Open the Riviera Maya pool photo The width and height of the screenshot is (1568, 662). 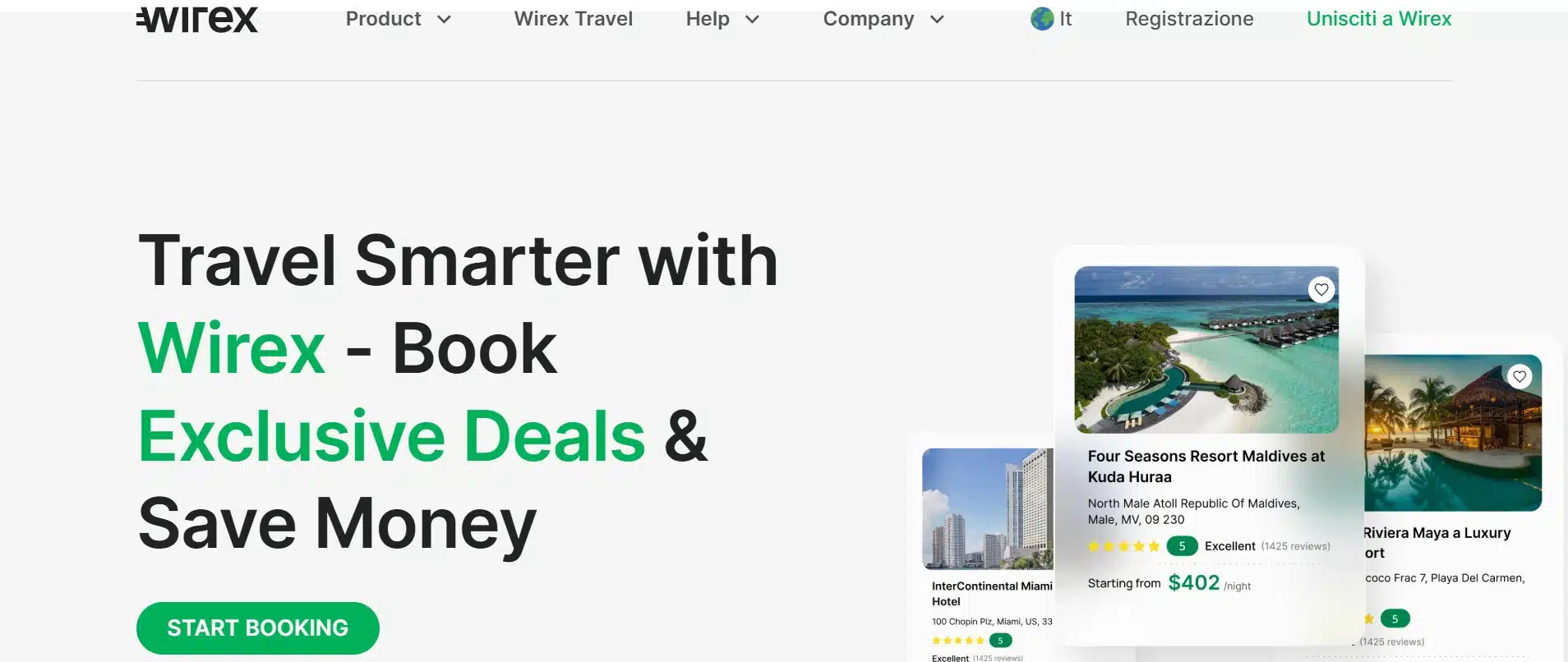coord(1453,433)
